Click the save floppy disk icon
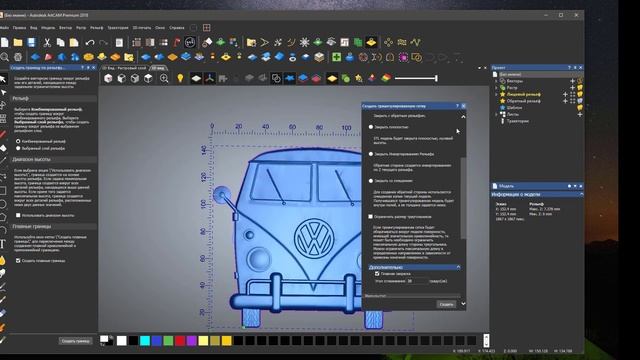 click(x=31, y=42)
